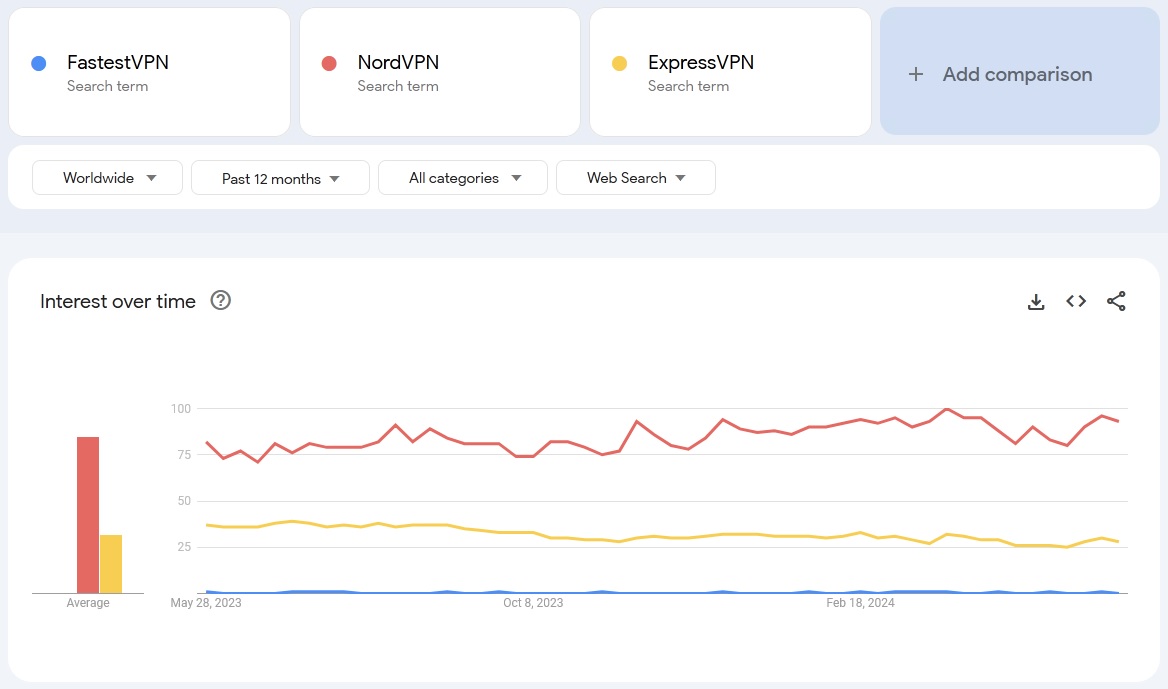Click the blue FastestVPN color dot
Image resolution: width=1168 pixels, height=689 pixels.
(x=39, y=63)
